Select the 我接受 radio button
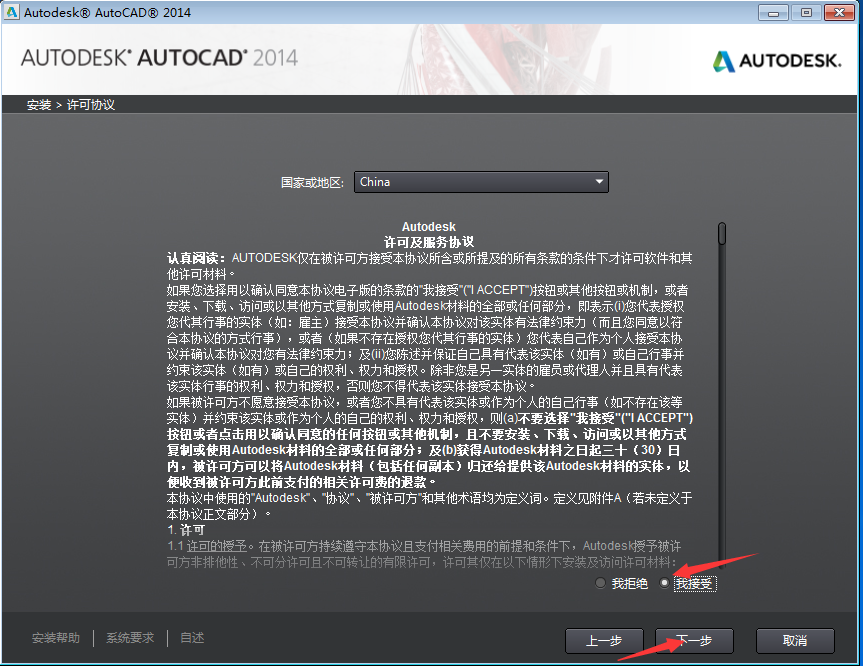 point(664,583)
